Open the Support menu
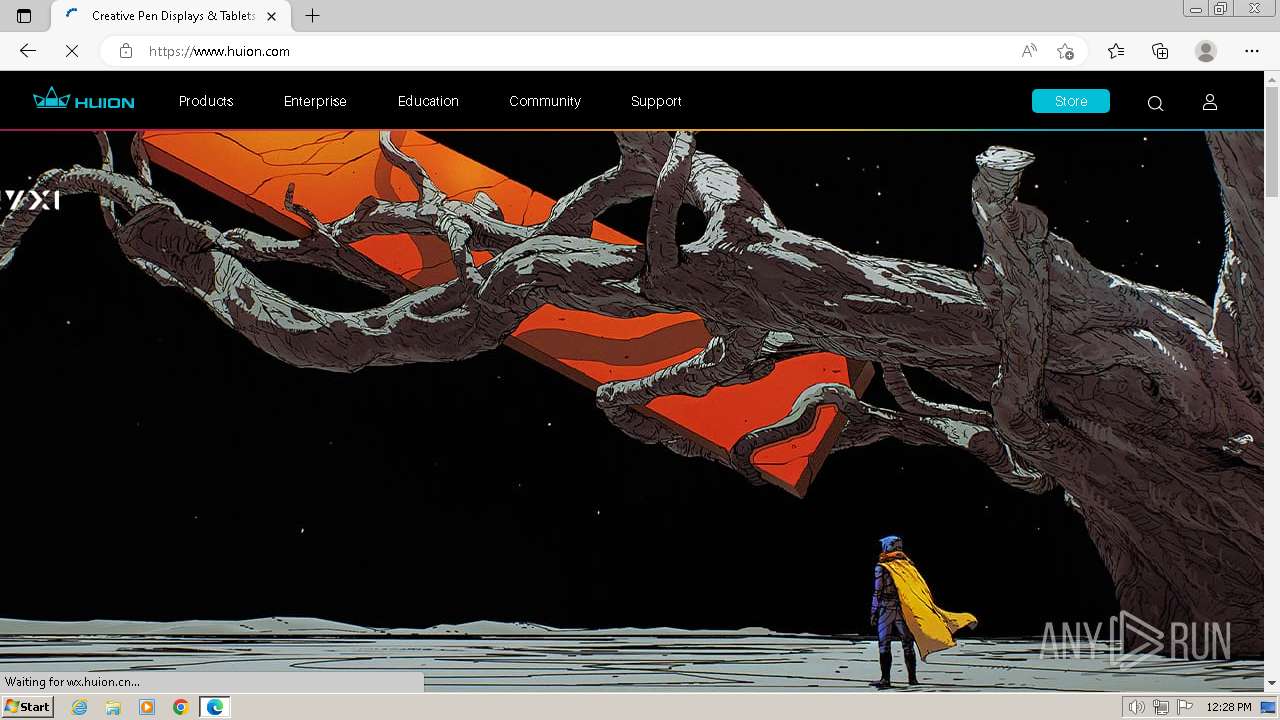 [x=656, y=101]
